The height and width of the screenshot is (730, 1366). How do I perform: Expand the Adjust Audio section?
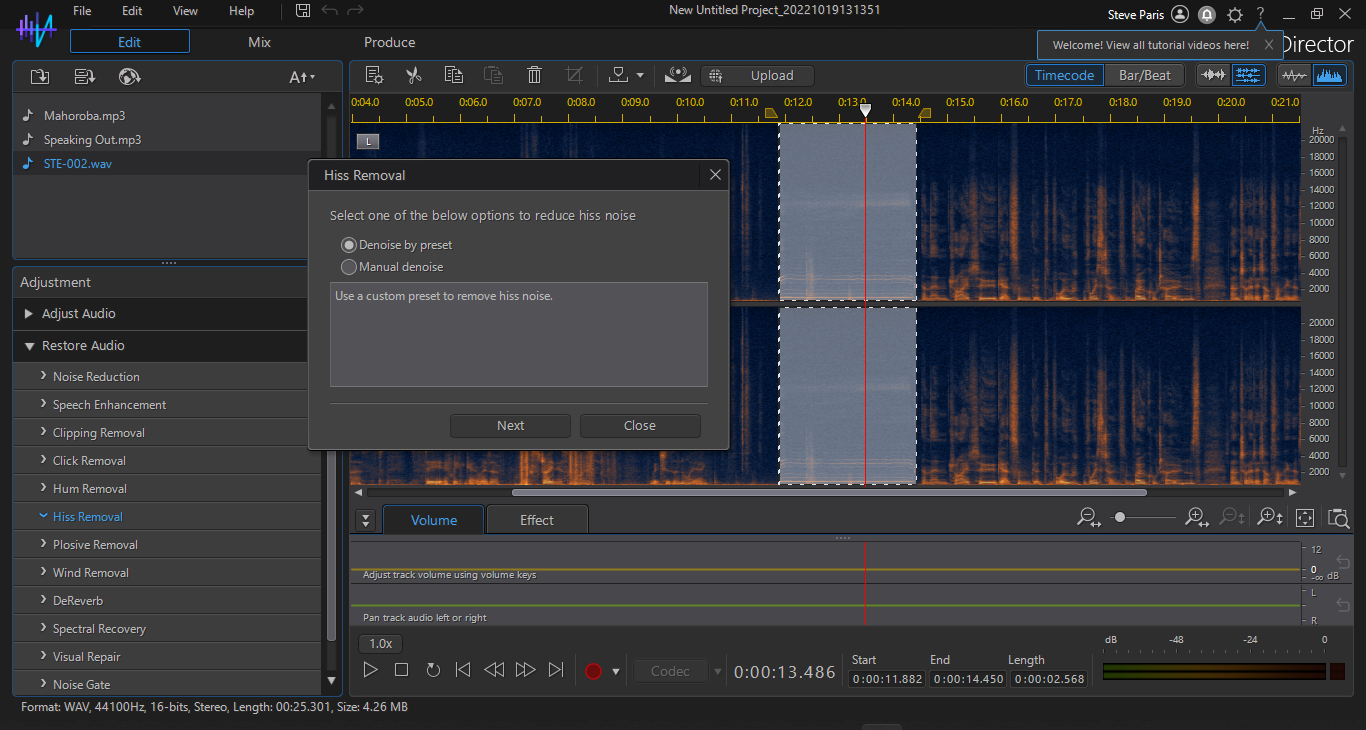28,314
